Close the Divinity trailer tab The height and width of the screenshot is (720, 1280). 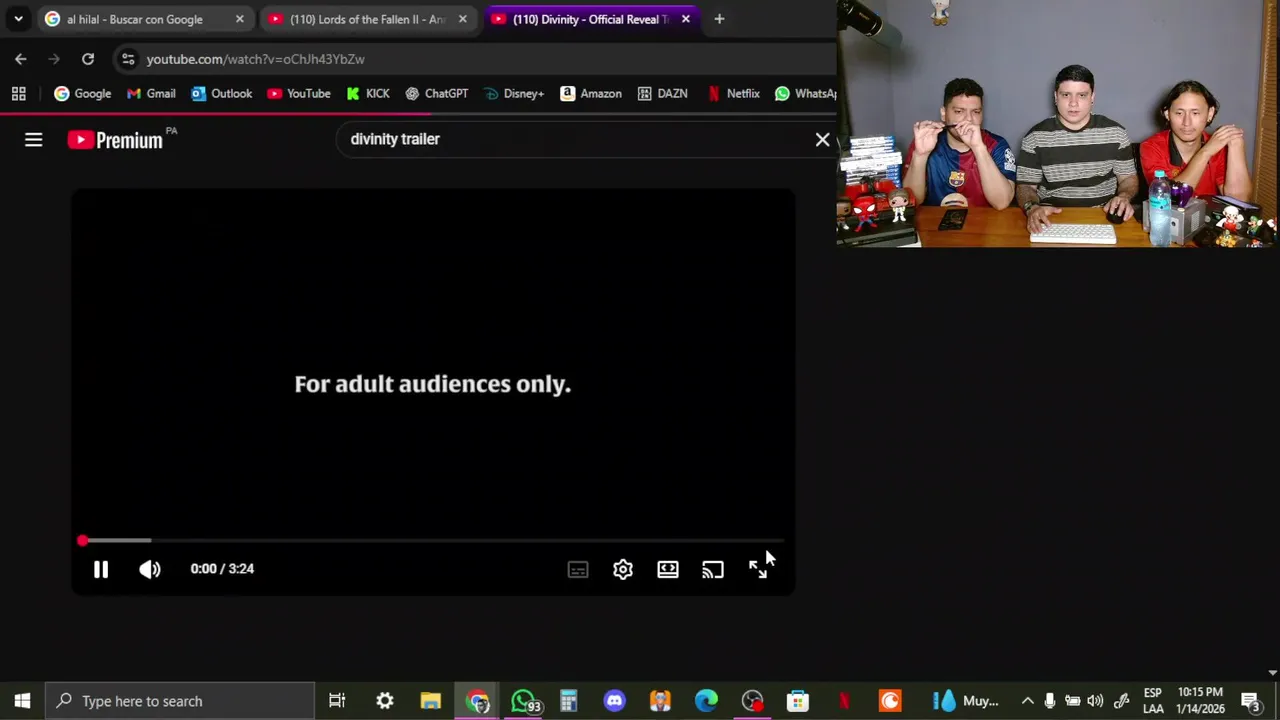pos(685,19)
